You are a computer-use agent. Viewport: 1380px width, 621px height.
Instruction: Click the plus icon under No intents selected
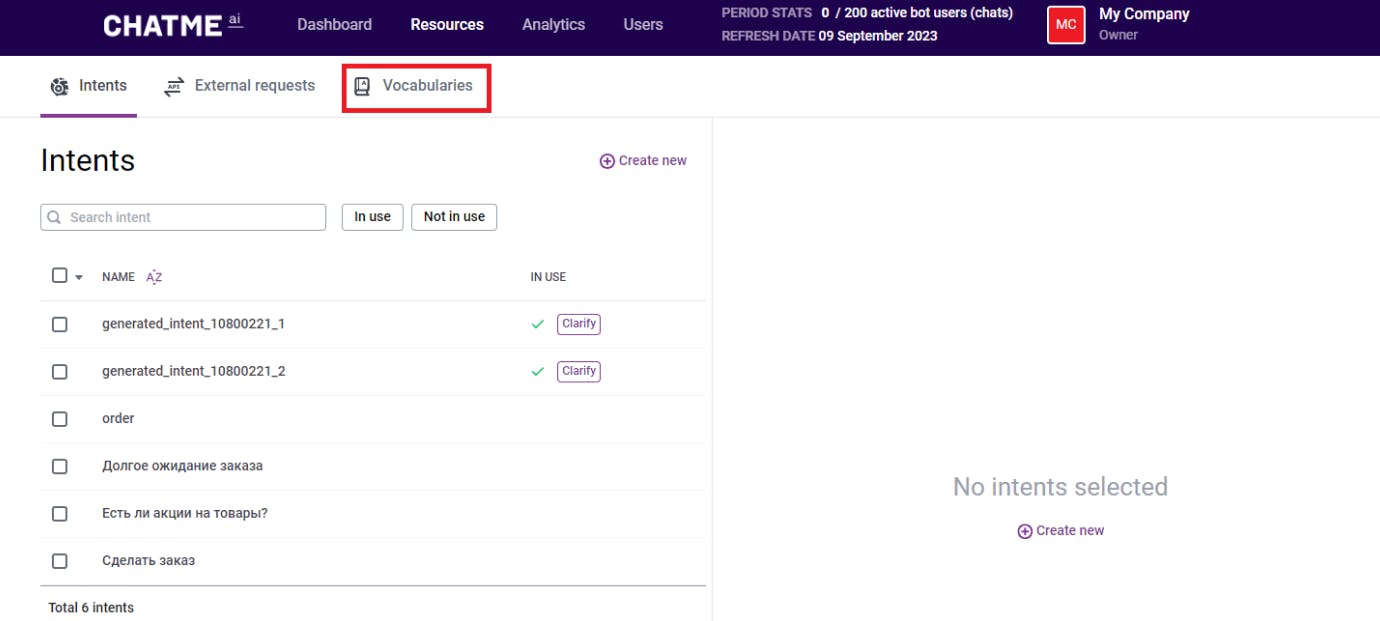click(1025, 531)
